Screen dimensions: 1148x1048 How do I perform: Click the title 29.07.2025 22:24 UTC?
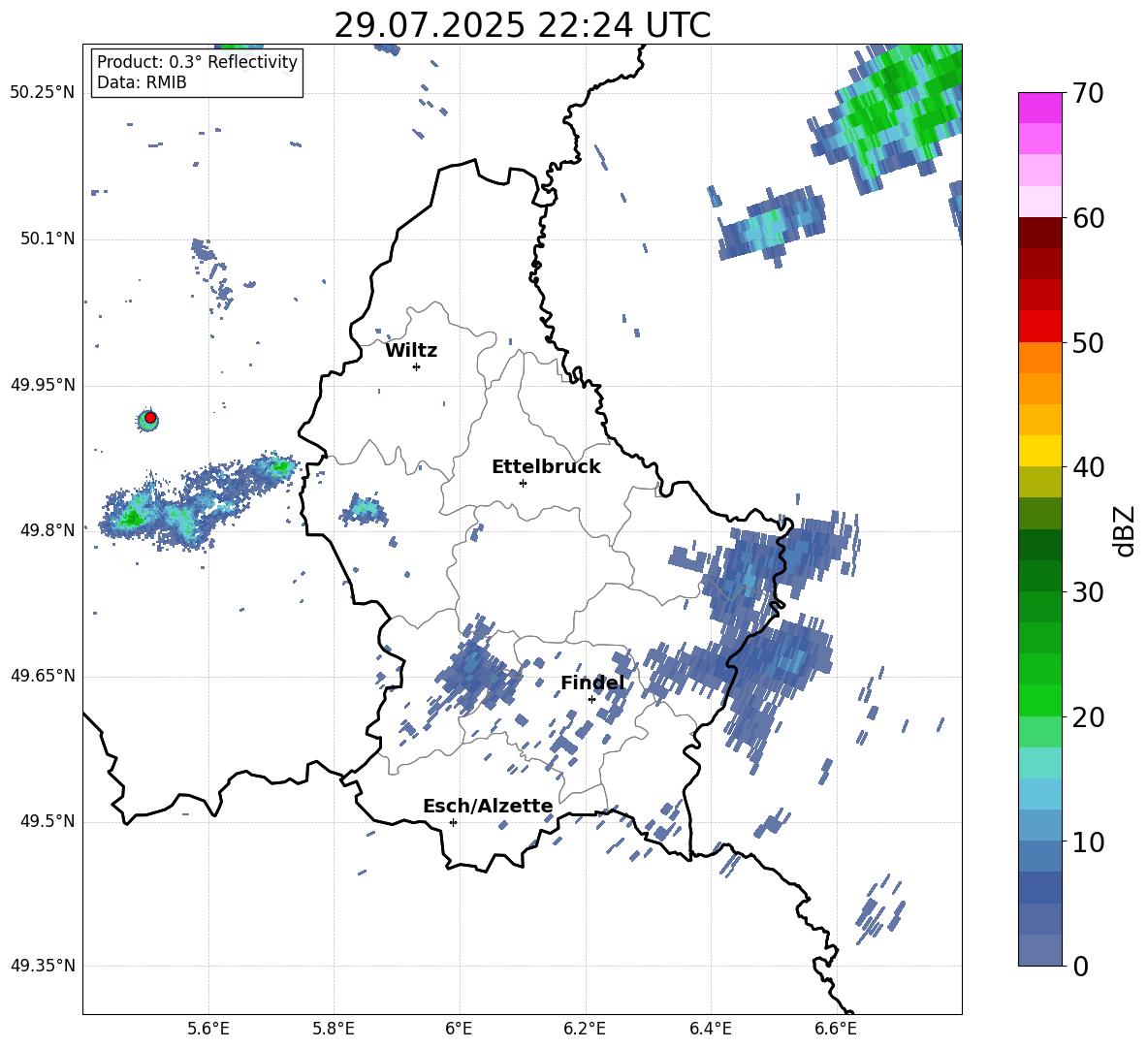pyautogui.click(x=522, y=25)
